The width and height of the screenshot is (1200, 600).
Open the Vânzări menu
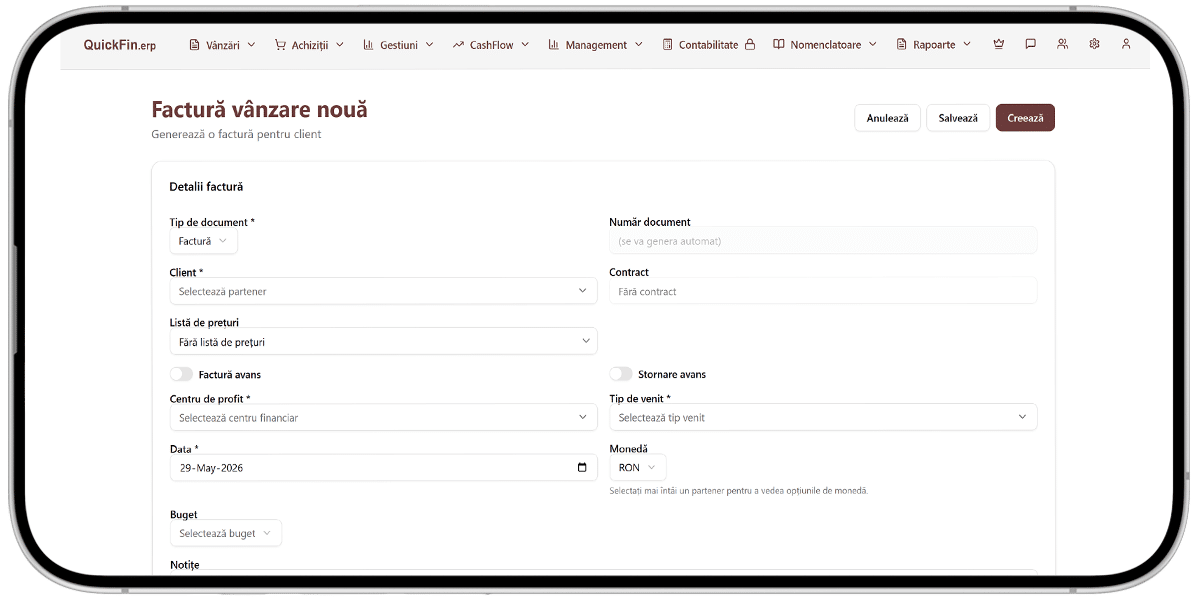[x=222, y=45]
